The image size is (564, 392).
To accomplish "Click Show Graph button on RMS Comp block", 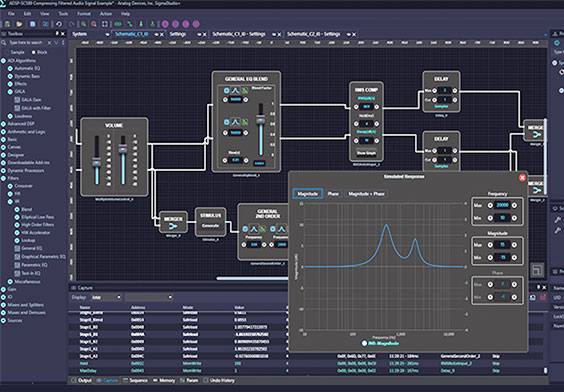I will coord(366,153).
